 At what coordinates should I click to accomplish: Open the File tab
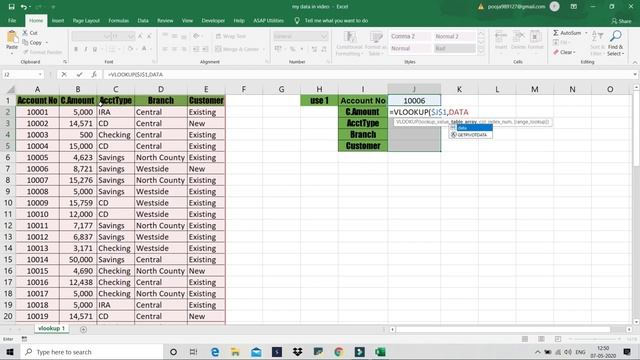click(x=12, y=20)
